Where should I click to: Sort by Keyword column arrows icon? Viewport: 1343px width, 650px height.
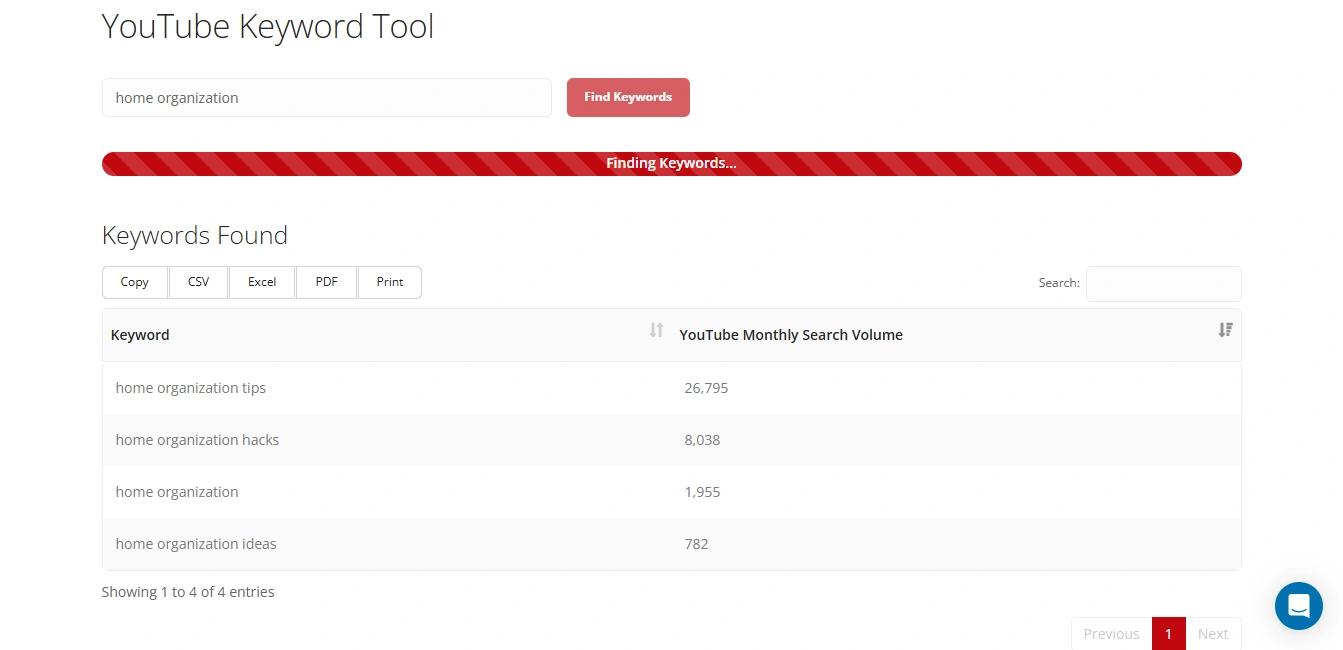656,330
